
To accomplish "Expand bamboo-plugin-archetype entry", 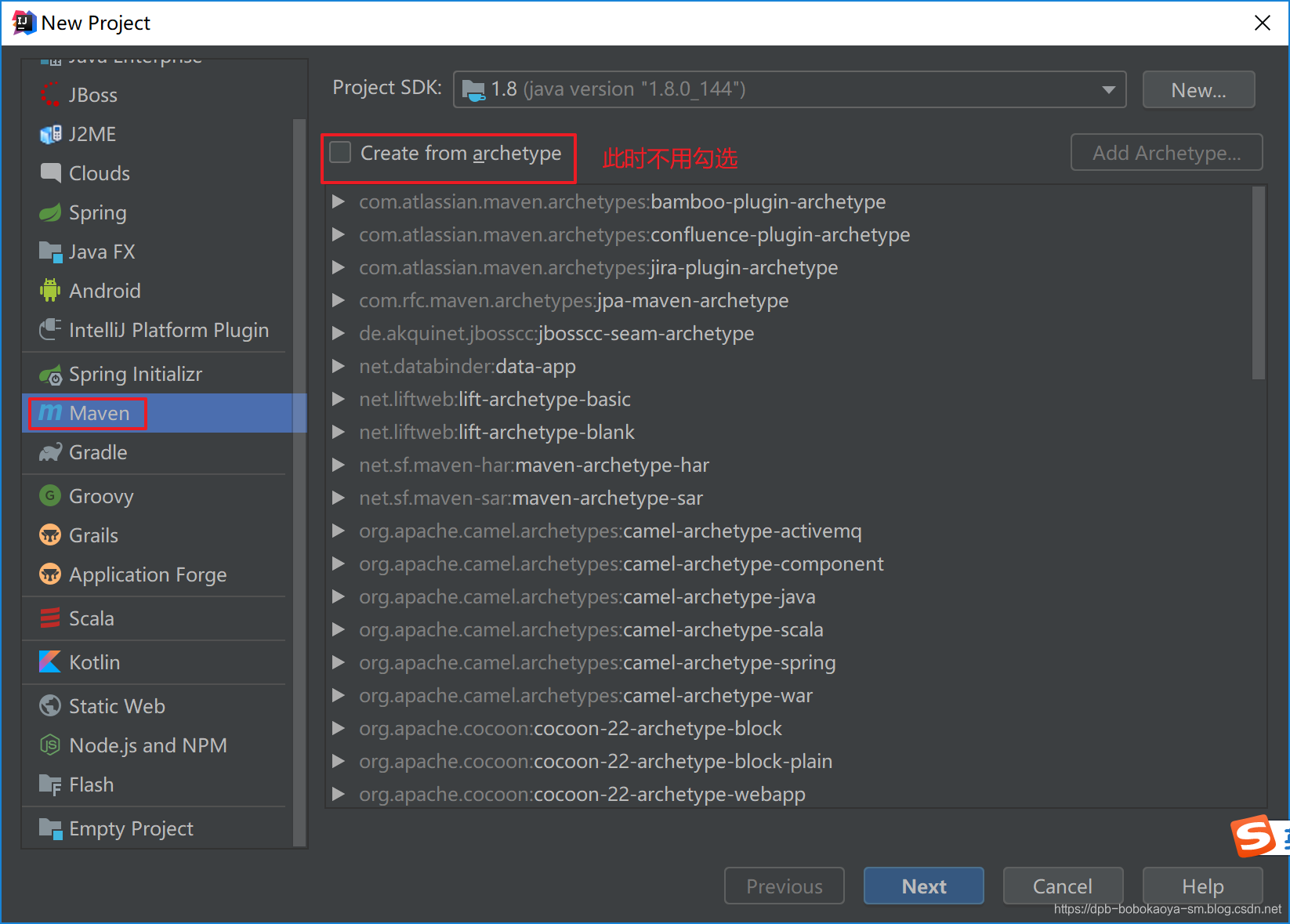I will 339,201.
